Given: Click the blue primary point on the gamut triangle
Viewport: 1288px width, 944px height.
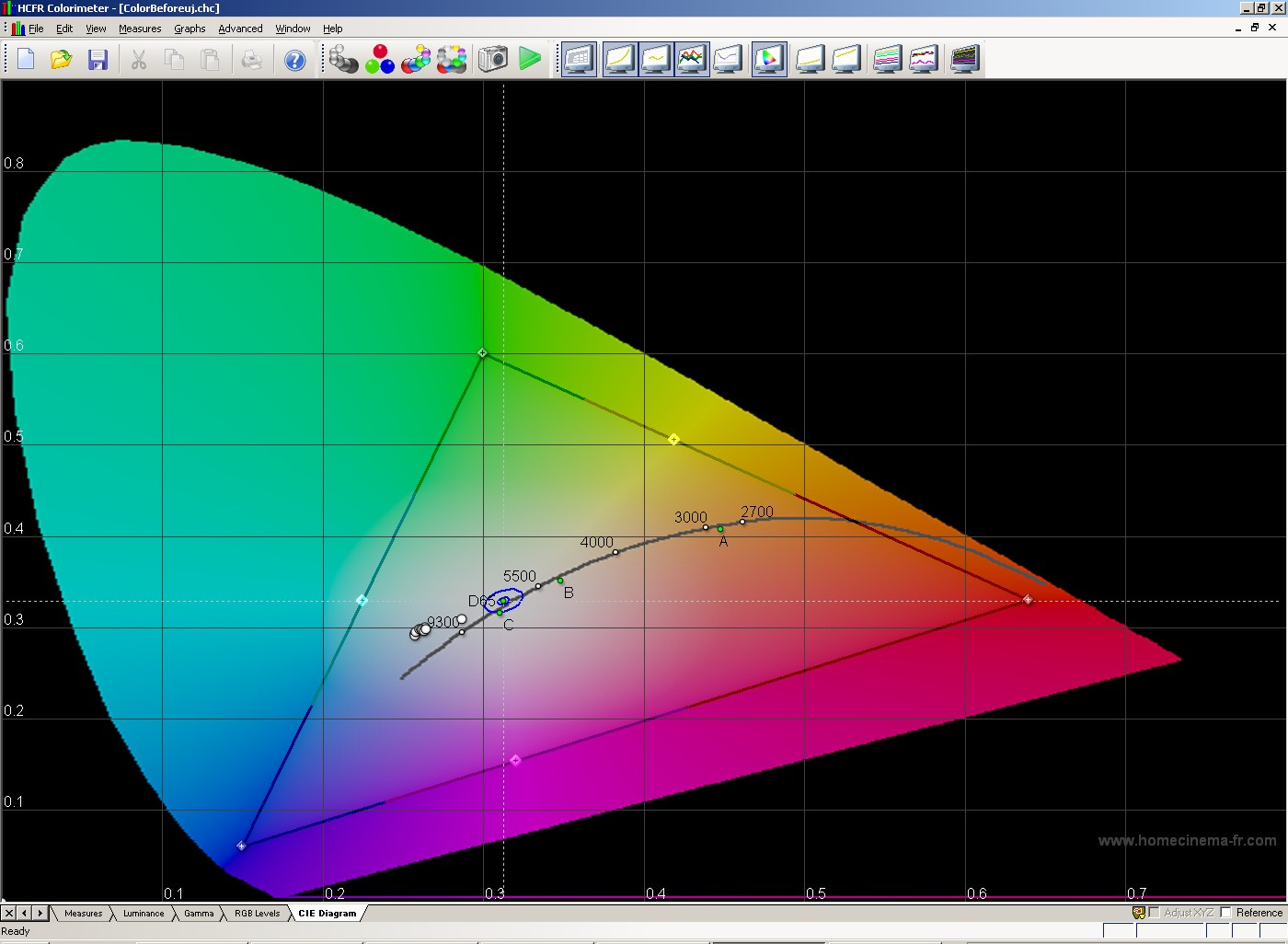Looking at the screenshot, I should (242, 846).
